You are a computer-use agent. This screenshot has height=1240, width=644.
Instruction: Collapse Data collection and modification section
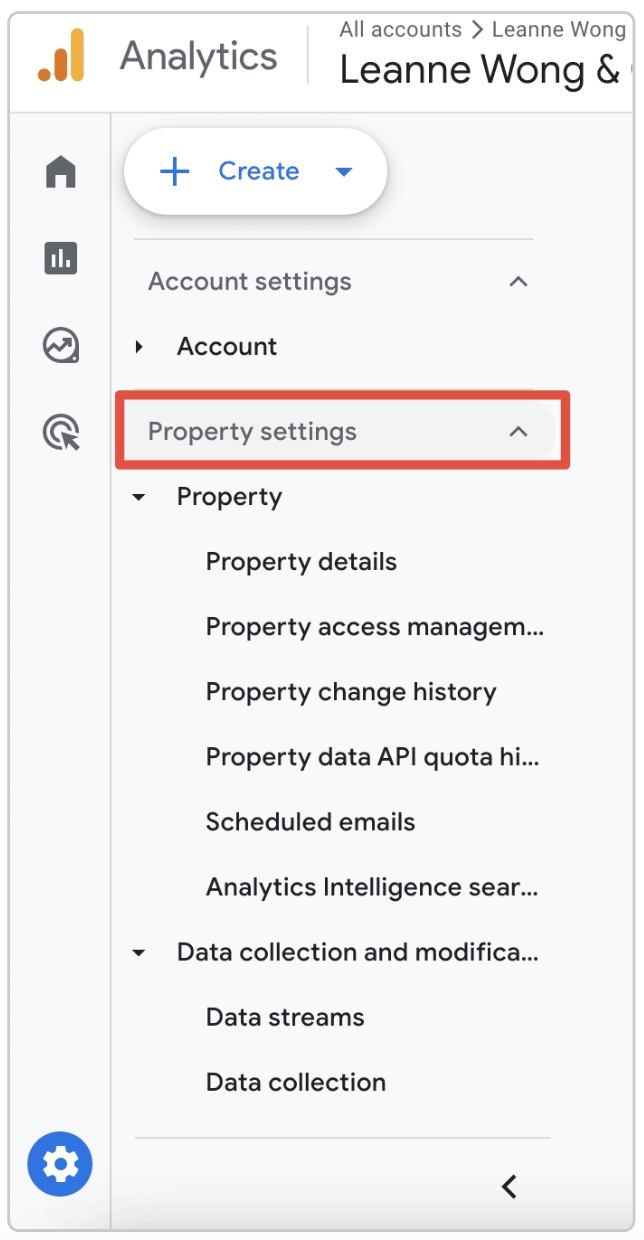click(x=138, y=952)
